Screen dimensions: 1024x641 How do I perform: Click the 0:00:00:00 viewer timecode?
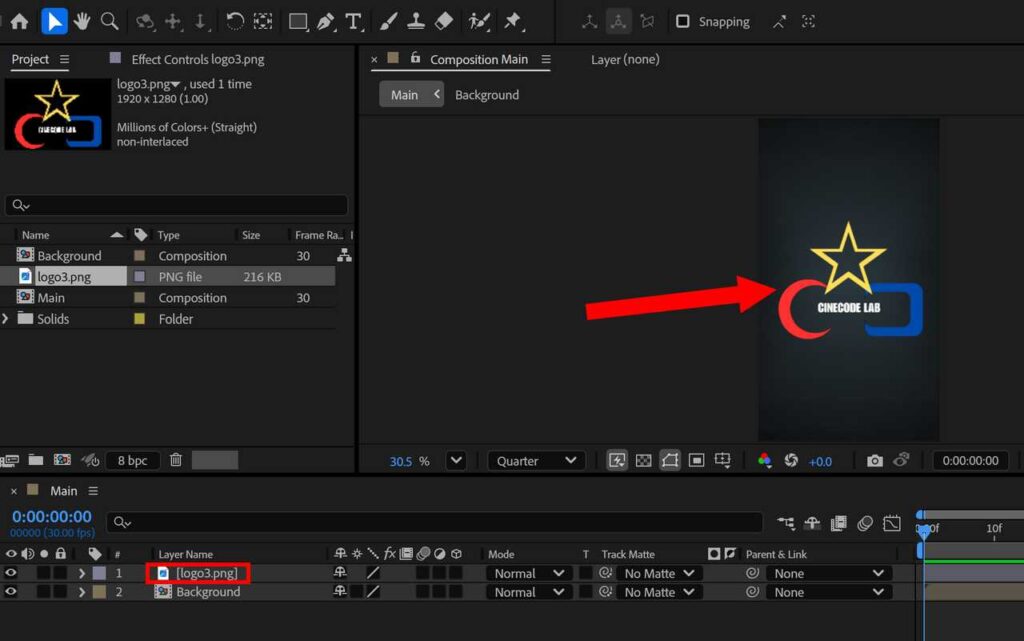(x=970, y=461)
